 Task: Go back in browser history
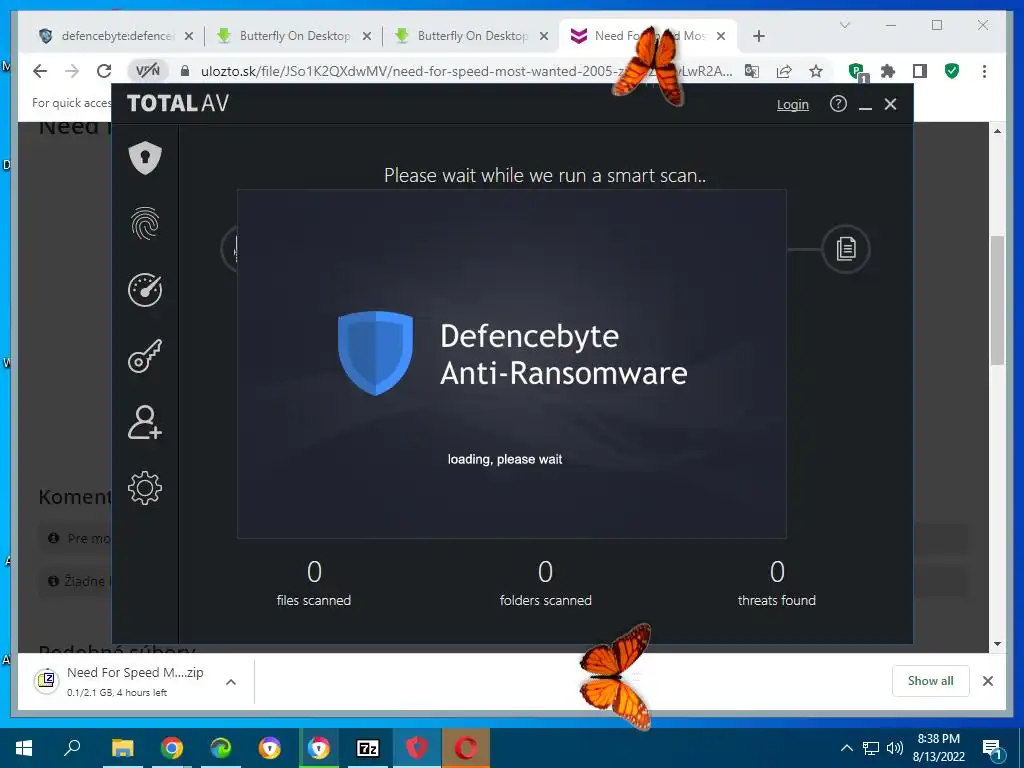click(x=40, y=71)
